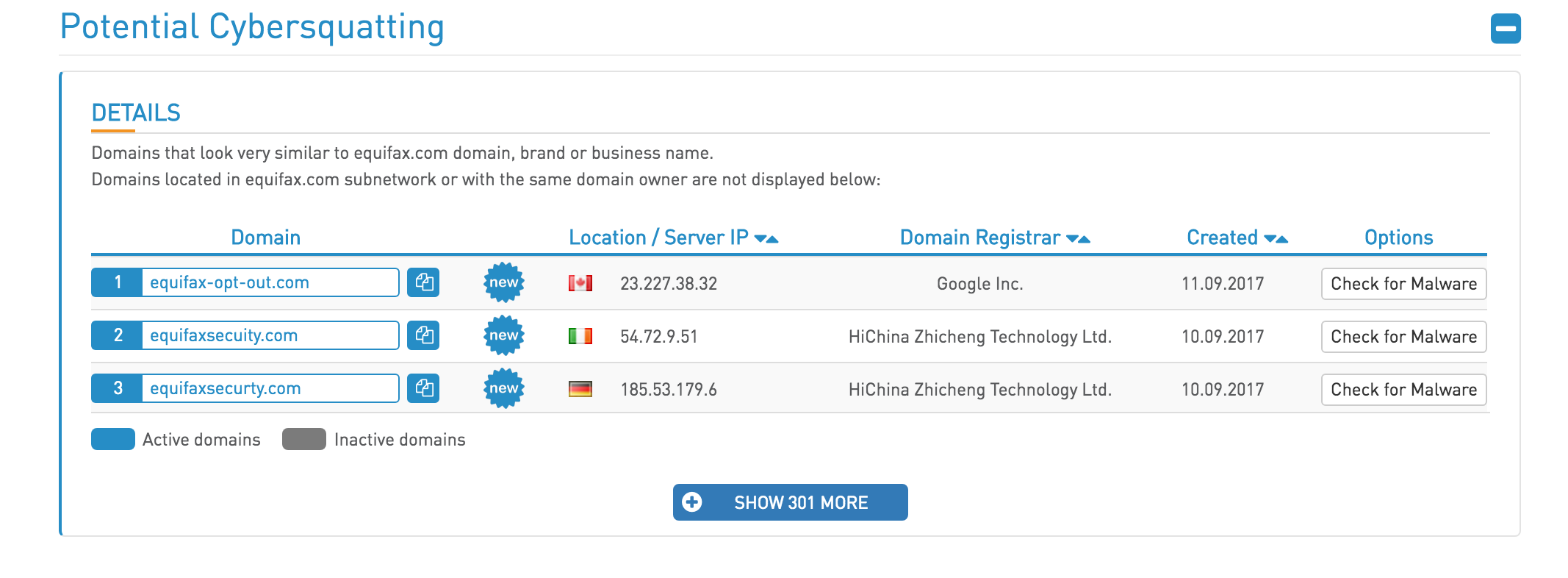Click the new badge for equifaxsecurty.com

(504, 388)
